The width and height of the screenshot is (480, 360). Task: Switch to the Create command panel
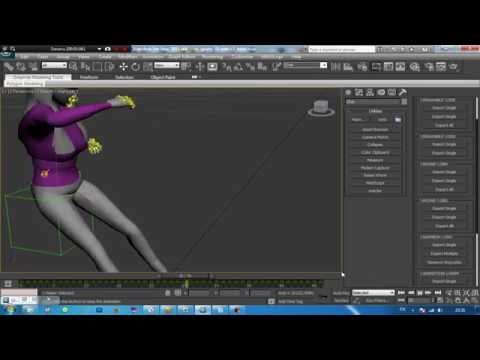(x=348, y=92)
